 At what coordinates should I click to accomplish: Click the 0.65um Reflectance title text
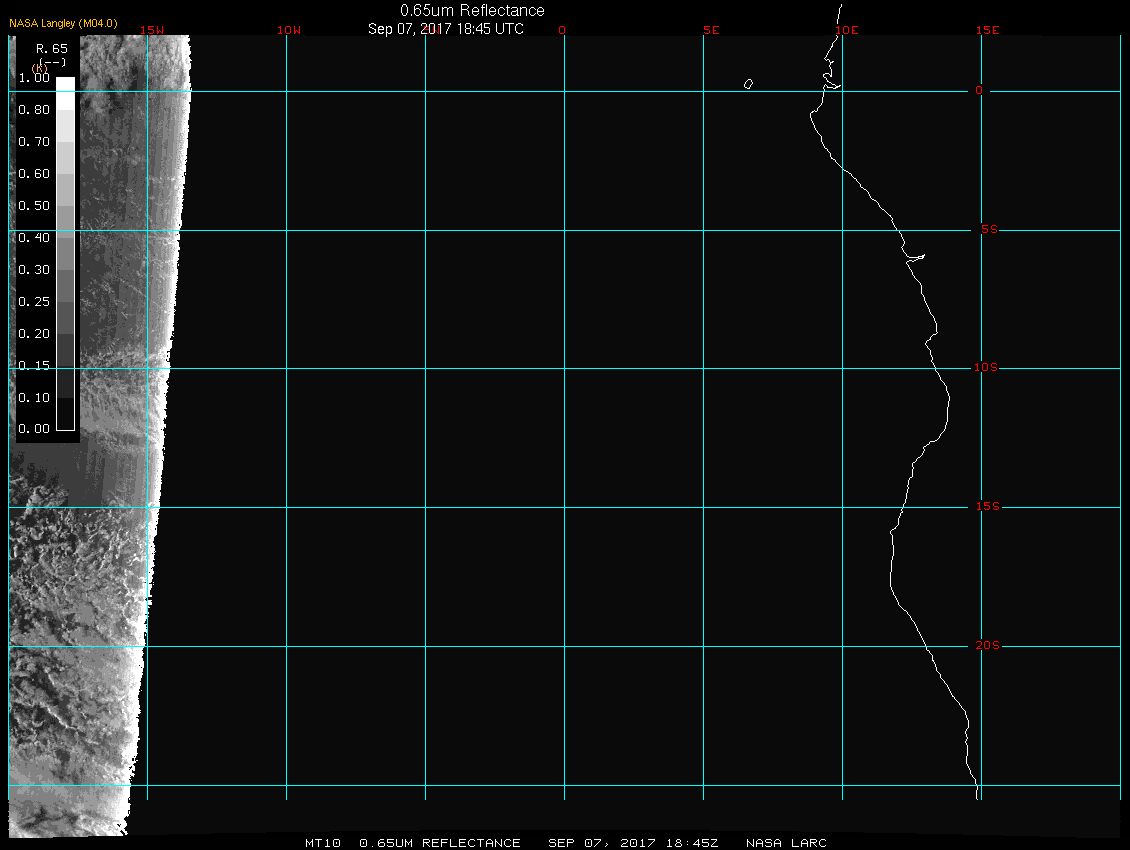pyautogui.click(x=472, y=10)
